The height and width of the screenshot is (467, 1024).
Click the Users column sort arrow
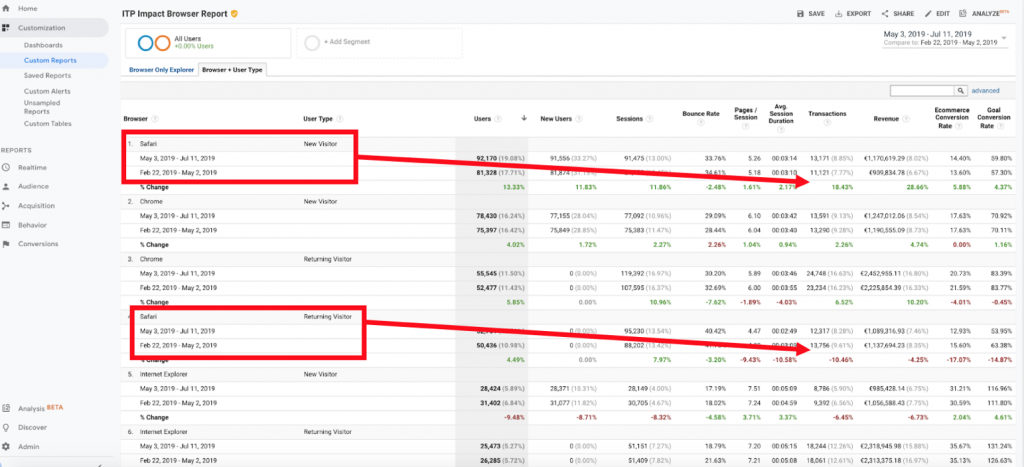tap(523, 118)
